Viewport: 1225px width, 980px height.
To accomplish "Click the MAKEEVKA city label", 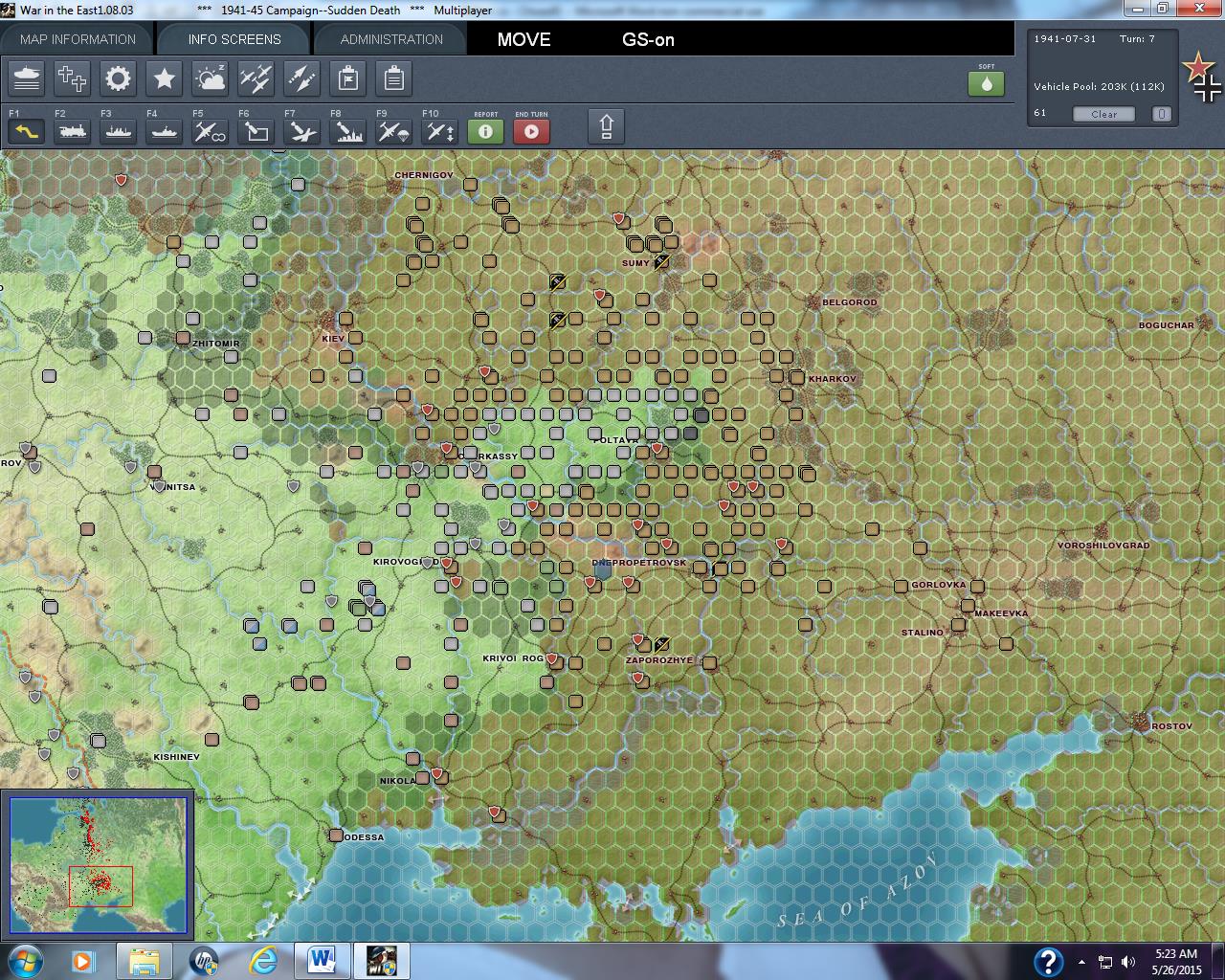I will point(1001,613).
